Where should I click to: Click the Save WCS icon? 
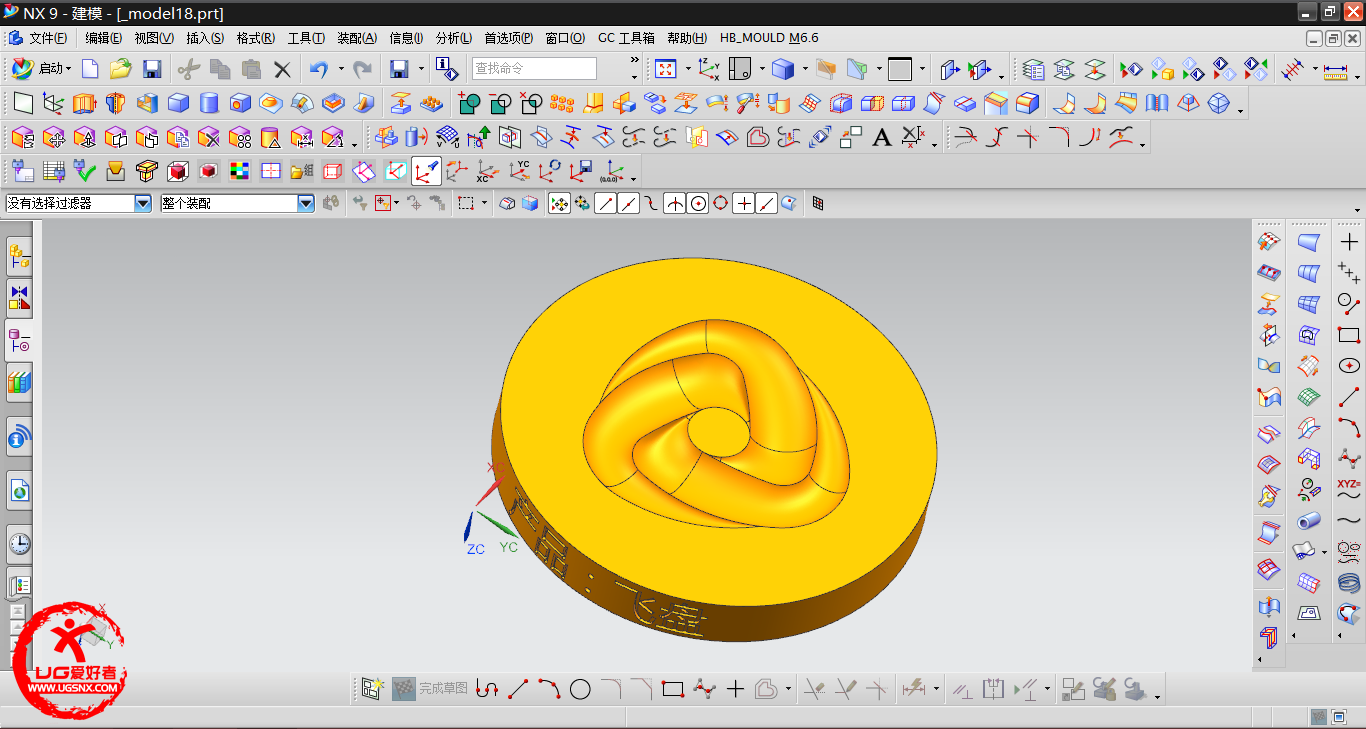tap(582, 171)
